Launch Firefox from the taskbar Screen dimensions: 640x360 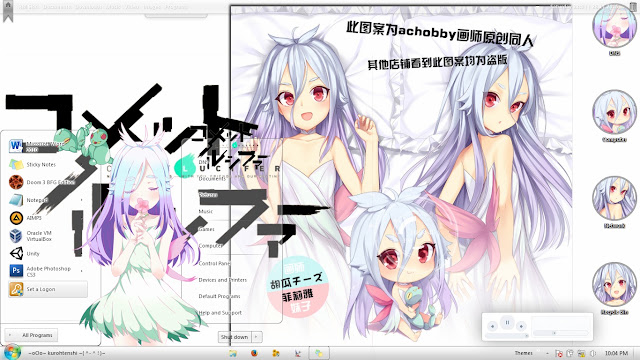(x=254, y=353)
